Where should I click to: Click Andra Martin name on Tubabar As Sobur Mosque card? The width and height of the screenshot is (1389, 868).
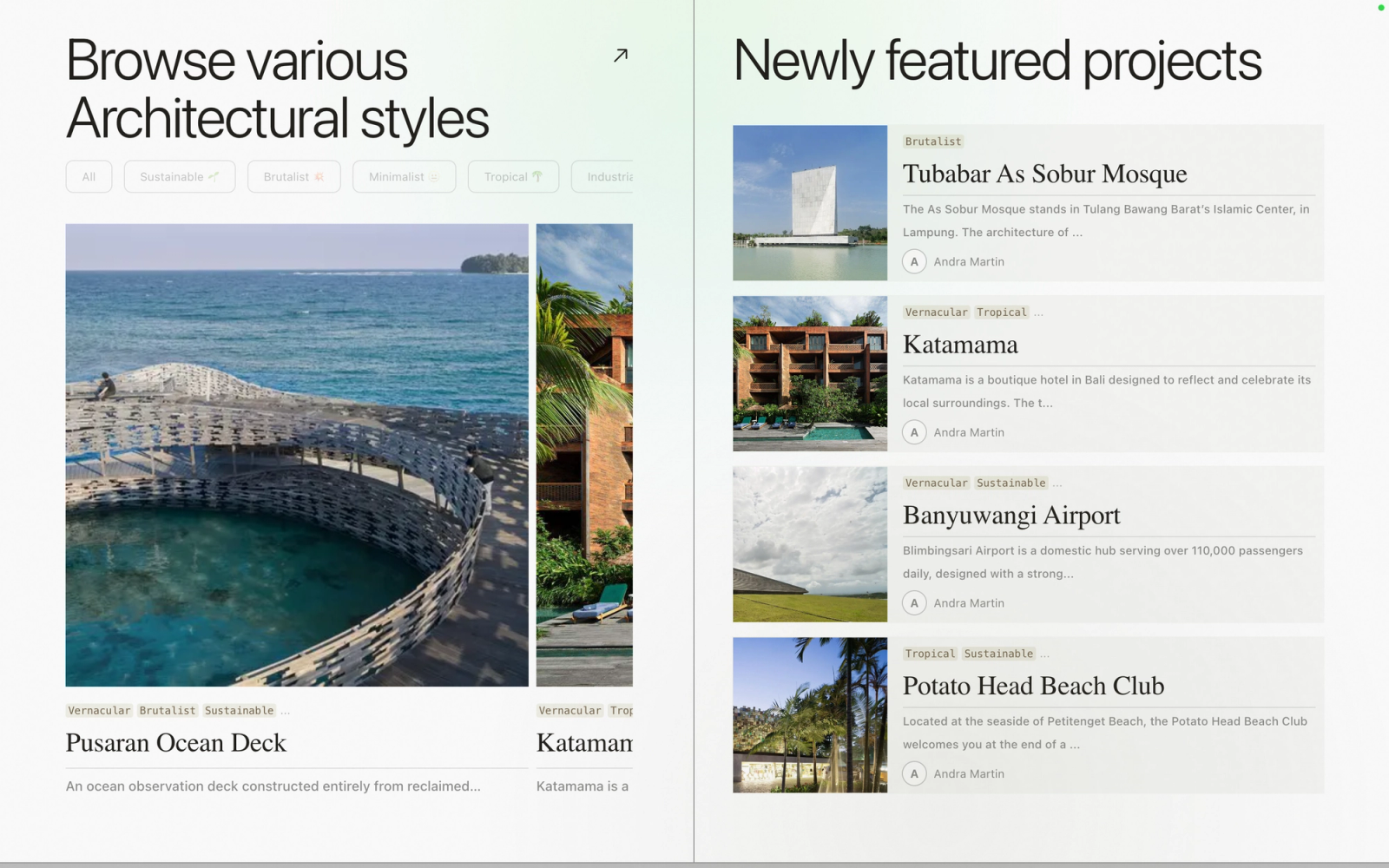point(969,261)
